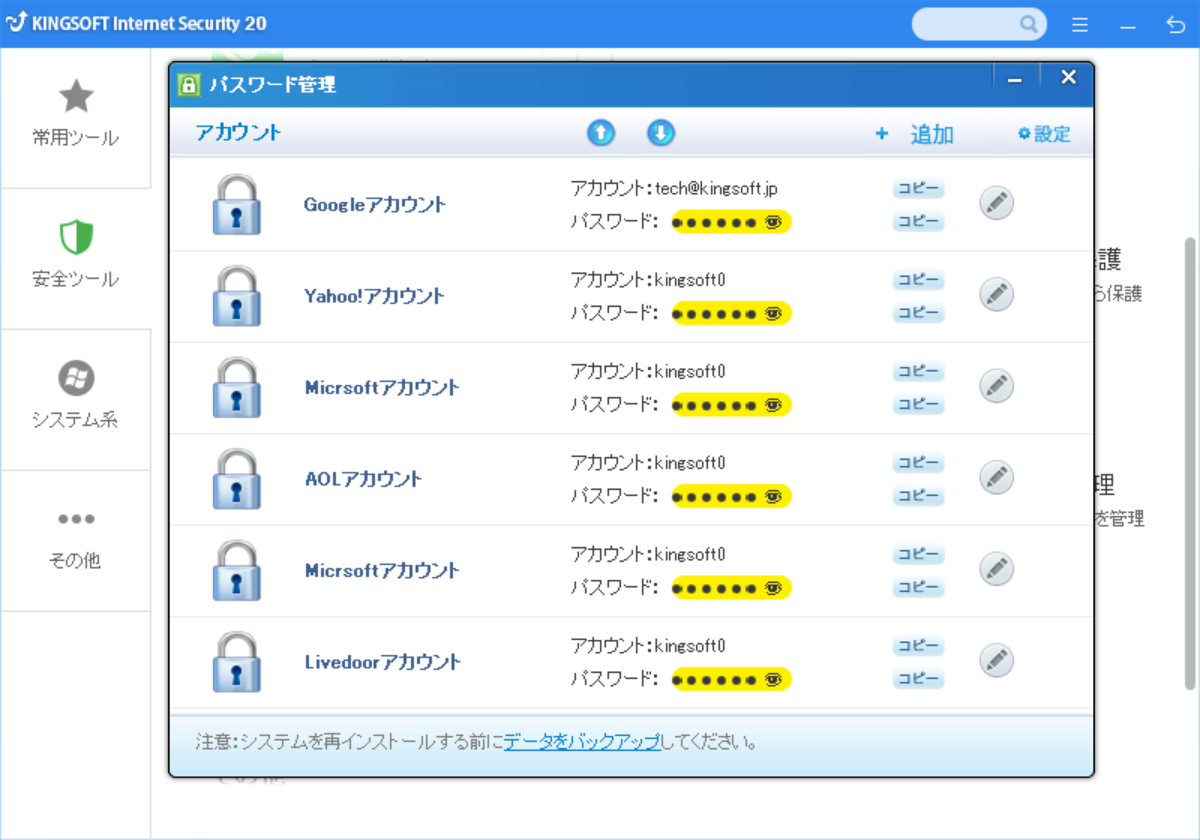Image resolution: width=1200 pixels, height=840 pixels.
Task: Copy the Livedoorアカウント username
Action: point(918,646)
